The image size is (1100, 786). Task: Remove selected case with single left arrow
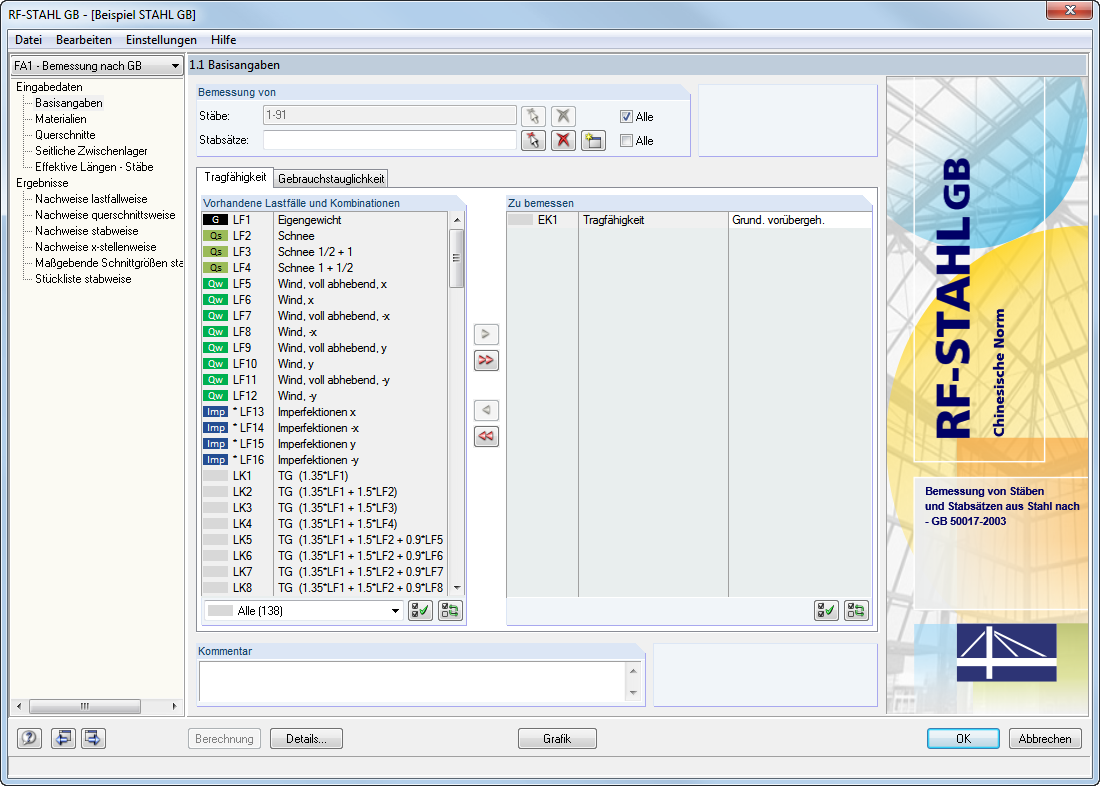click(485, 410)
